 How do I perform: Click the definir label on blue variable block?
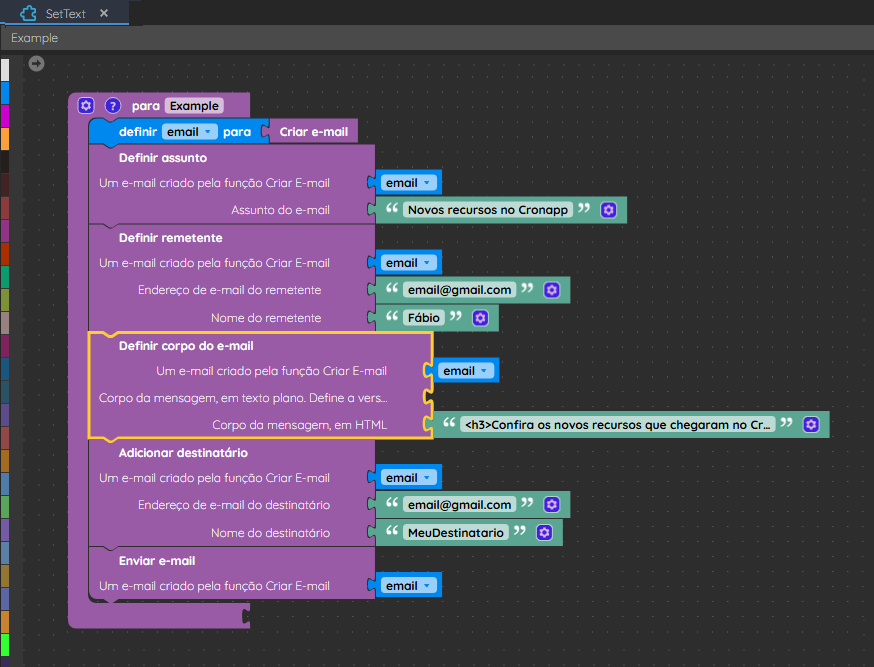[138, 132]
